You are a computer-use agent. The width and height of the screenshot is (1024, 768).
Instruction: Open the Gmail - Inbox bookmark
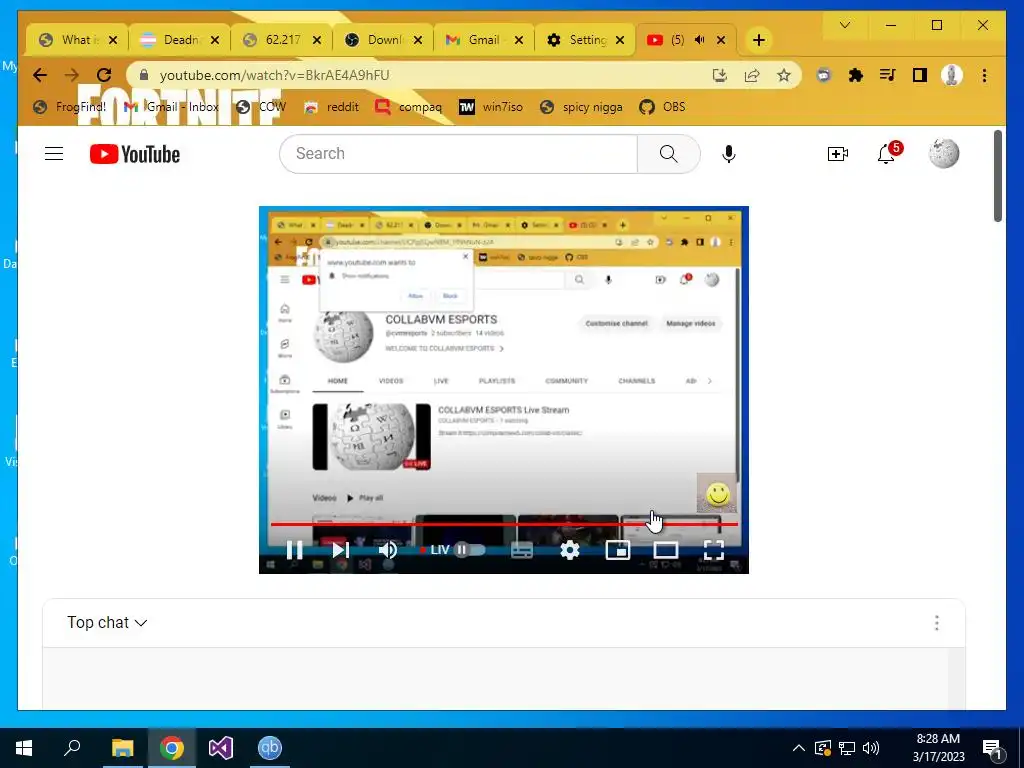(171, 106)
